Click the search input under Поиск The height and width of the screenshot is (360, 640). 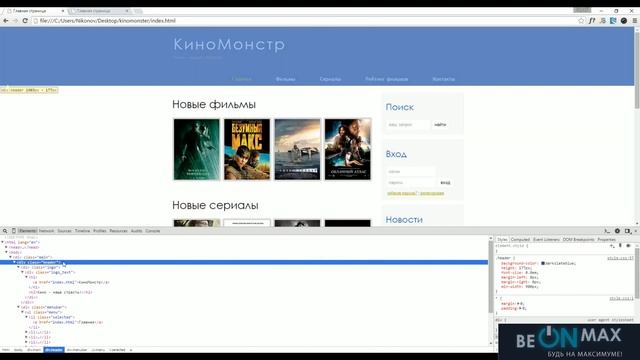(x=408, y=124)
